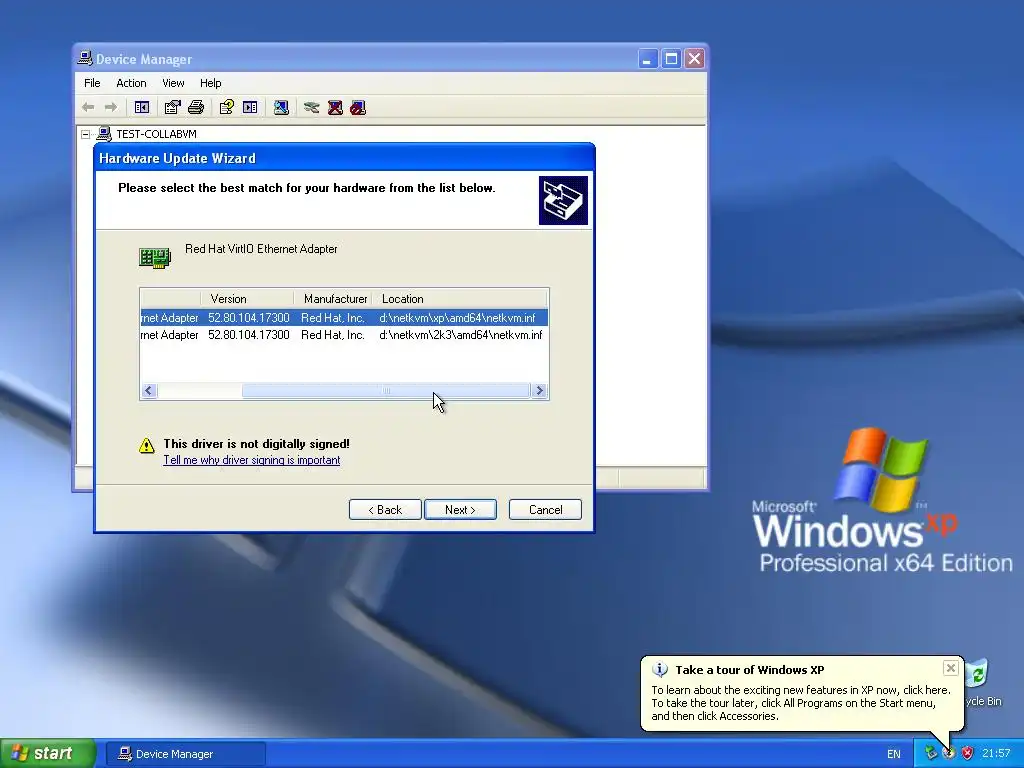Screen dimensions: 1024x768
Task: Click Scan for hardware changes icon
Action: 281,107
